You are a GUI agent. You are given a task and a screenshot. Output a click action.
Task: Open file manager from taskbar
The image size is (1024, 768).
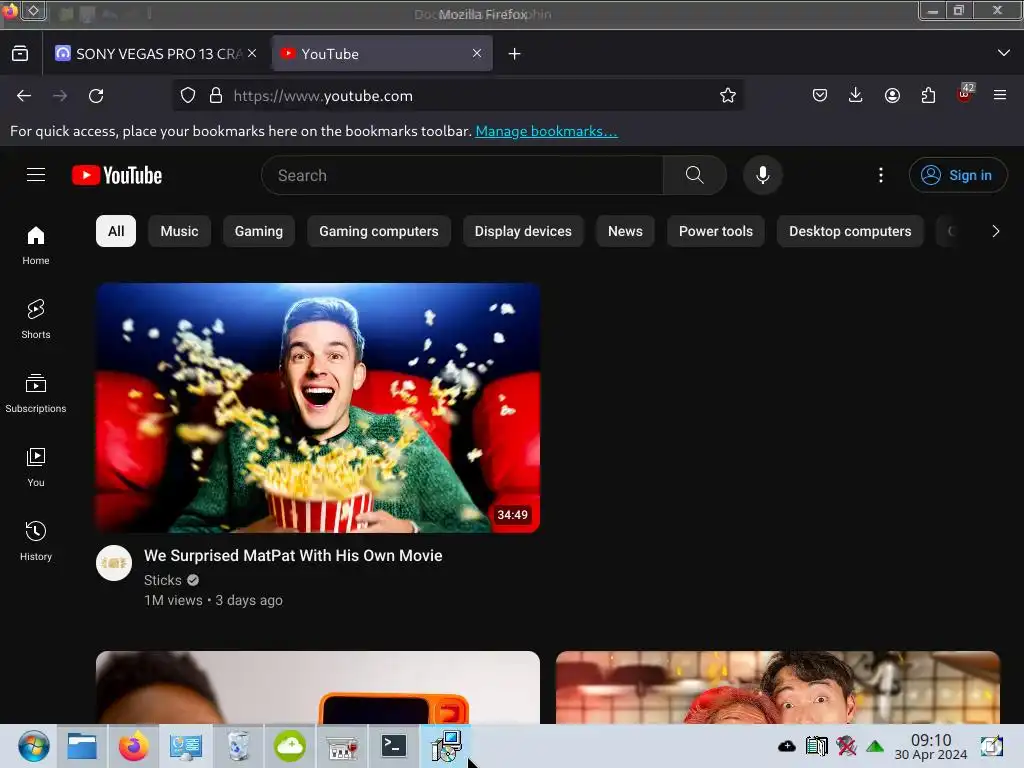tap(82, 746)
